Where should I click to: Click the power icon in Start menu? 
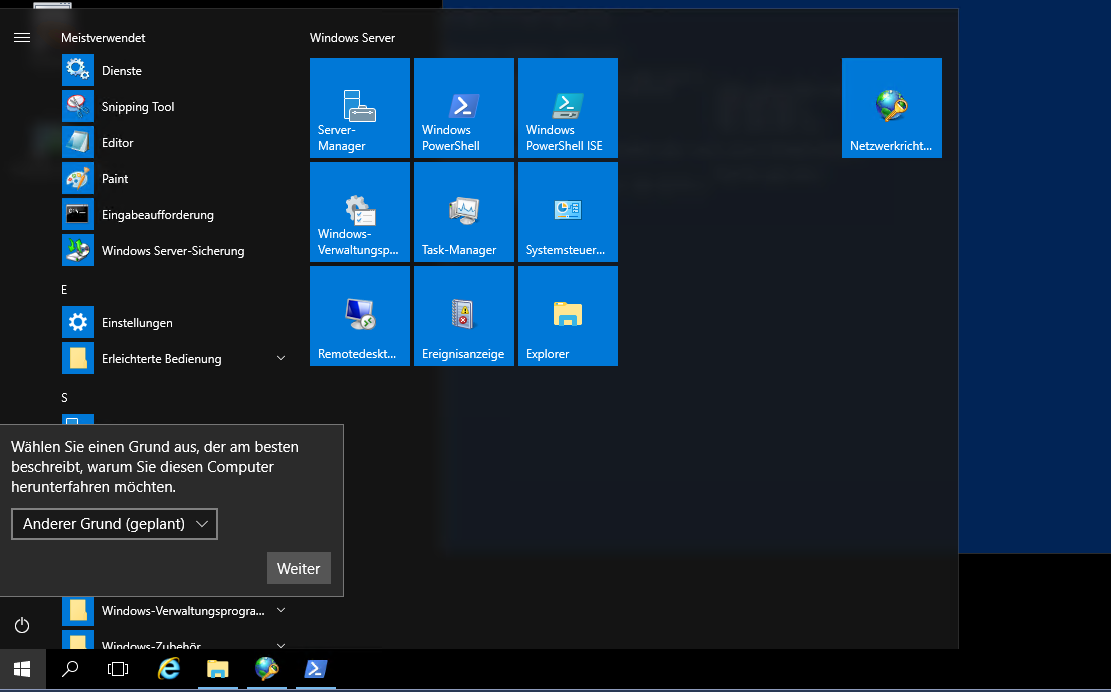click(x=22, y=625)
